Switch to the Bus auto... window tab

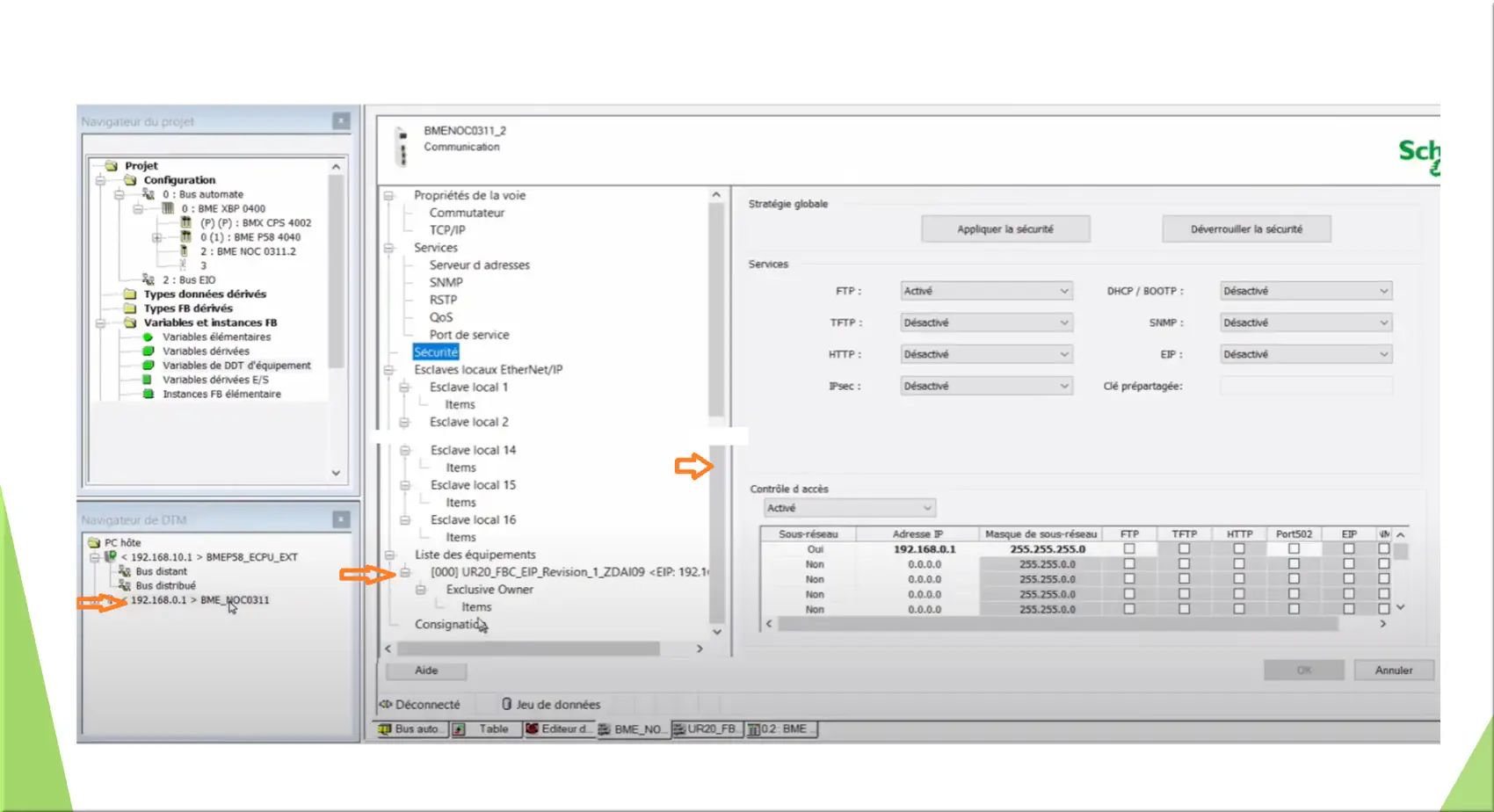click(411, 729)
